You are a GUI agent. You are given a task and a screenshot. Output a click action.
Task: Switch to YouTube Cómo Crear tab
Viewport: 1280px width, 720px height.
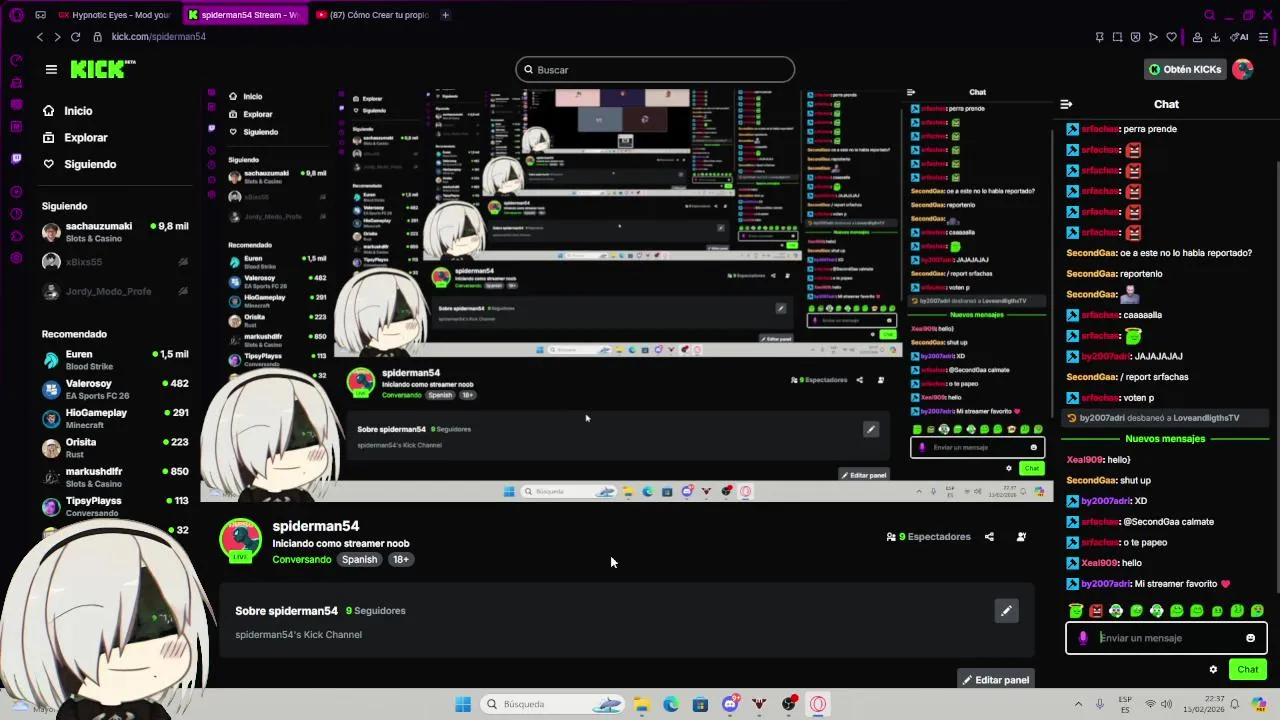coord(373,15)
